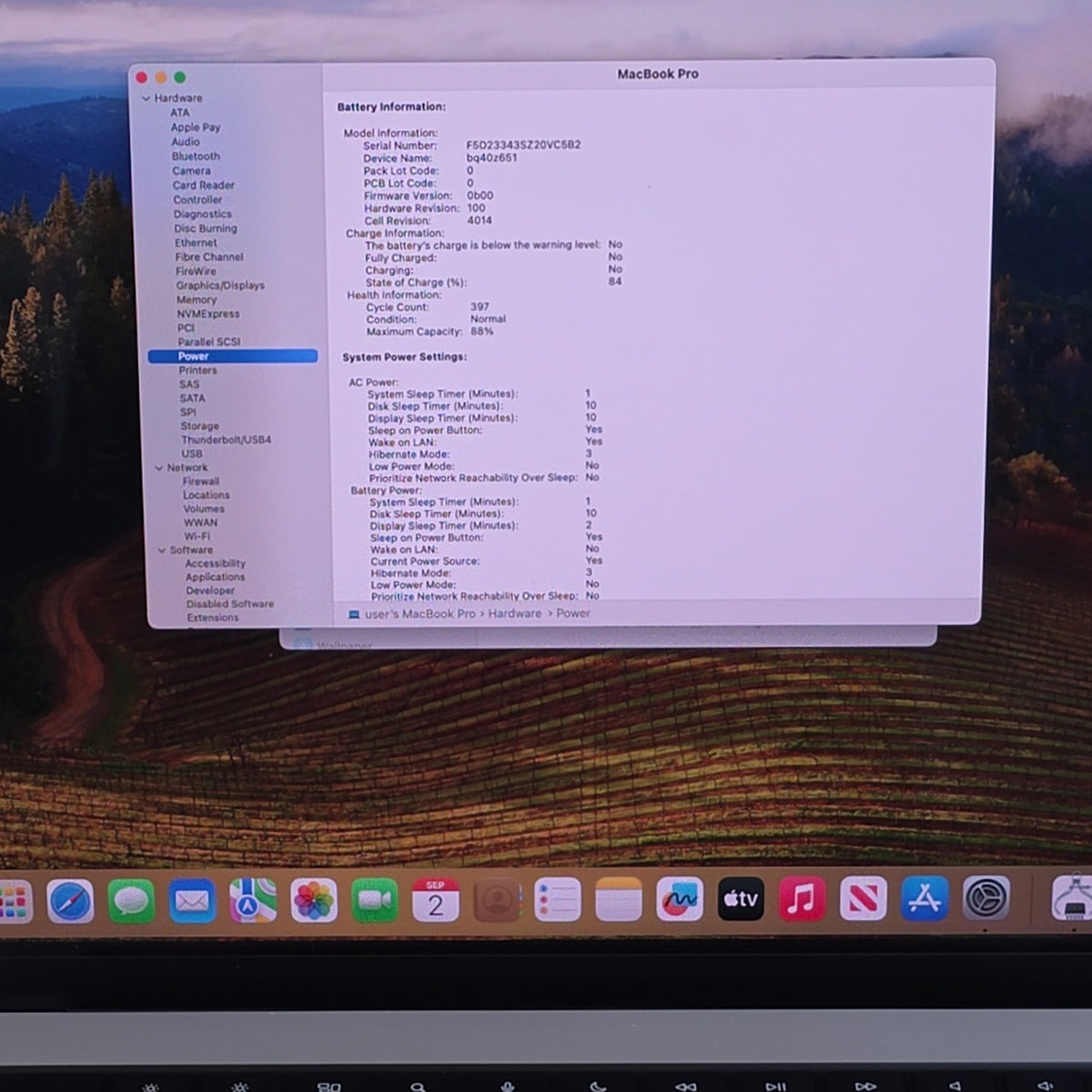Select Thunderbolt/USB4 in the sidebar
This screenshot has width=1092, height=1092.
tap(226, 440)
